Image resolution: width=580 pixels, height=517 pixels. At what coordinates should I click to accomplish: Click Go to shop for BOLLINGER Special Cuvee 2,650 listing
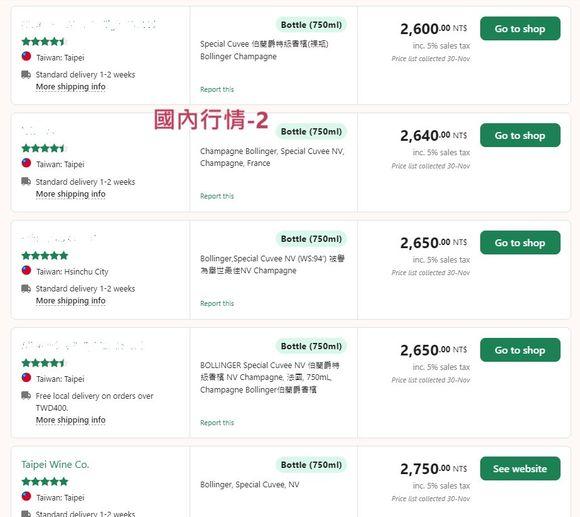(520, 350)
